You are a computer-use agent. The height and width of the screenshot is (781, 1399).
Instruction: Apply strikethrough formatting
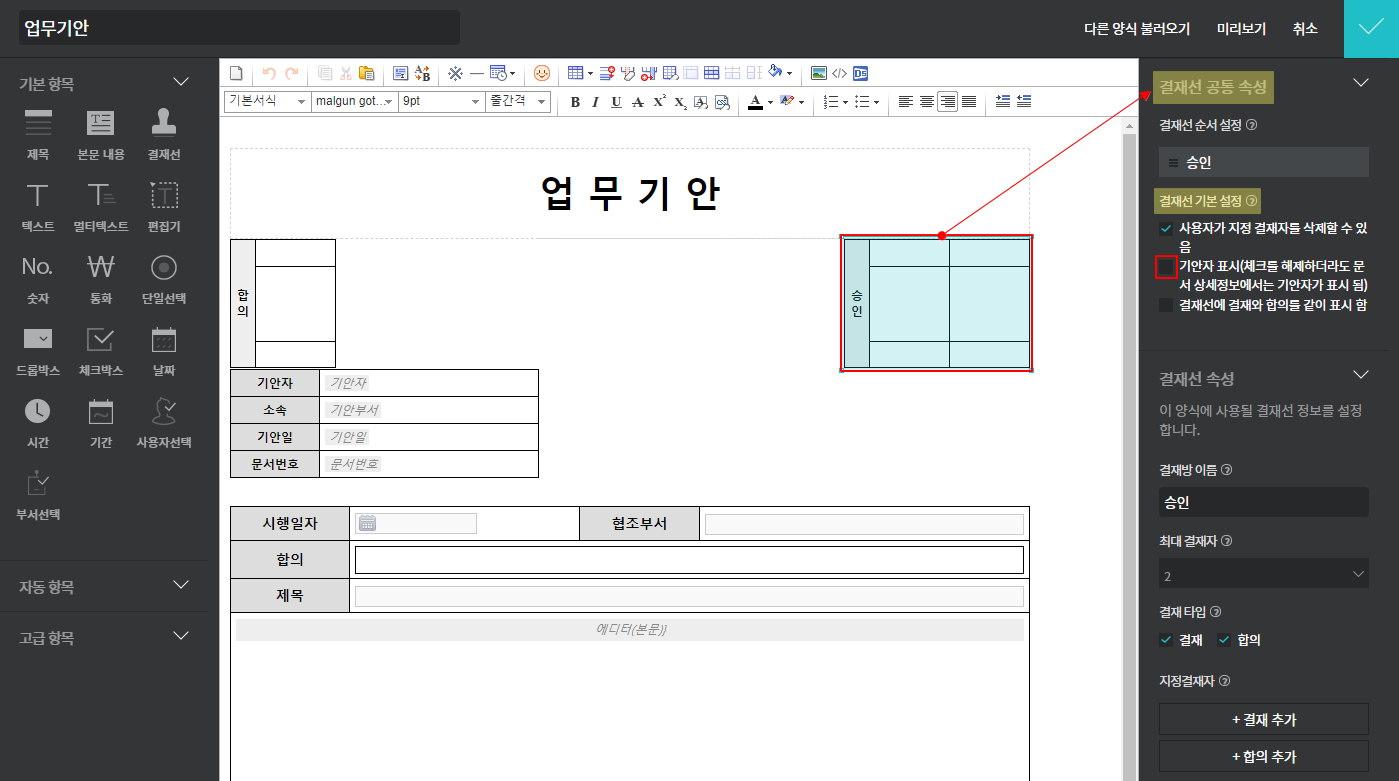tap(638, 102)
